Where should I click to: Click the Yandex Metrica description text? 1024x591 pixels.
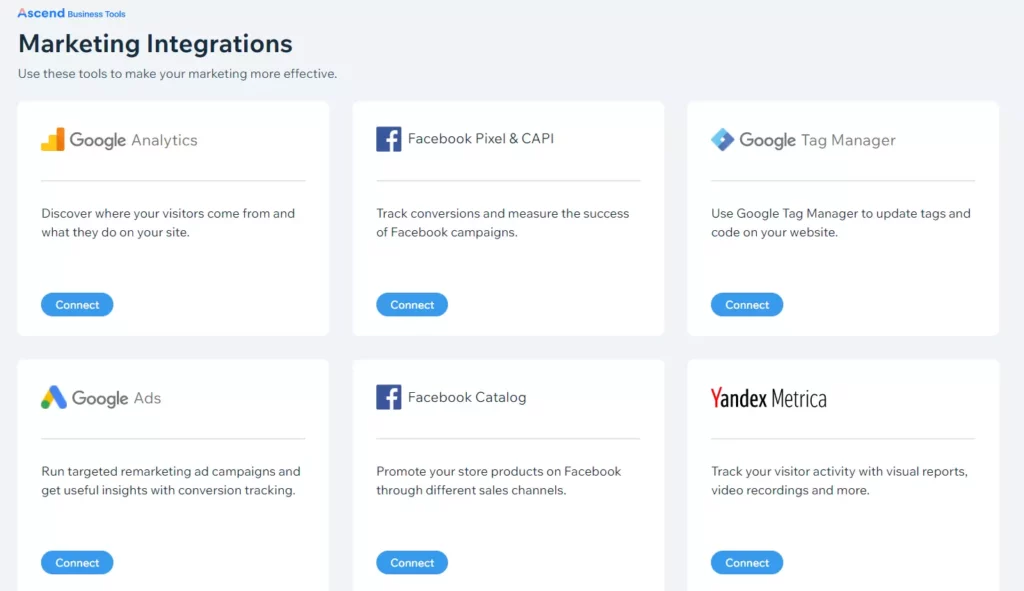(x=839, y=481)
